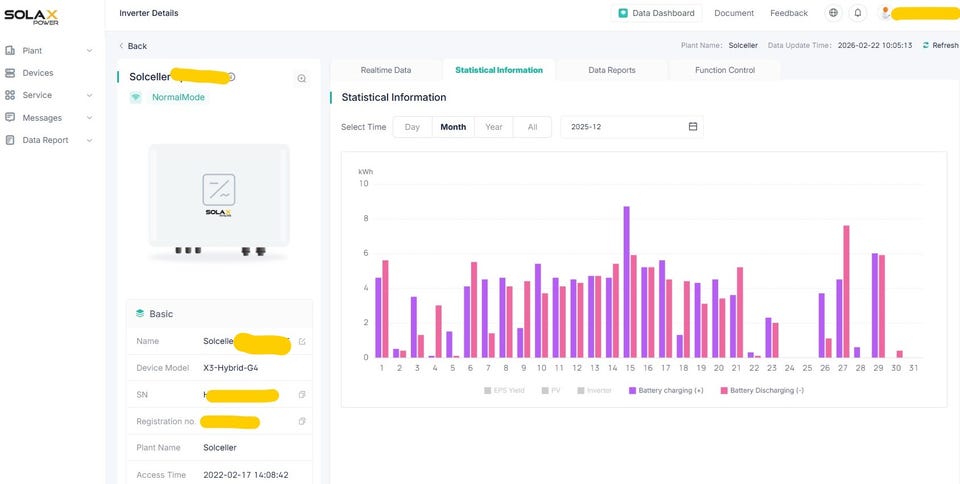Toggle the EPS Yield legend series
This screenshot has height=484, width=960.
pos(505,390)
